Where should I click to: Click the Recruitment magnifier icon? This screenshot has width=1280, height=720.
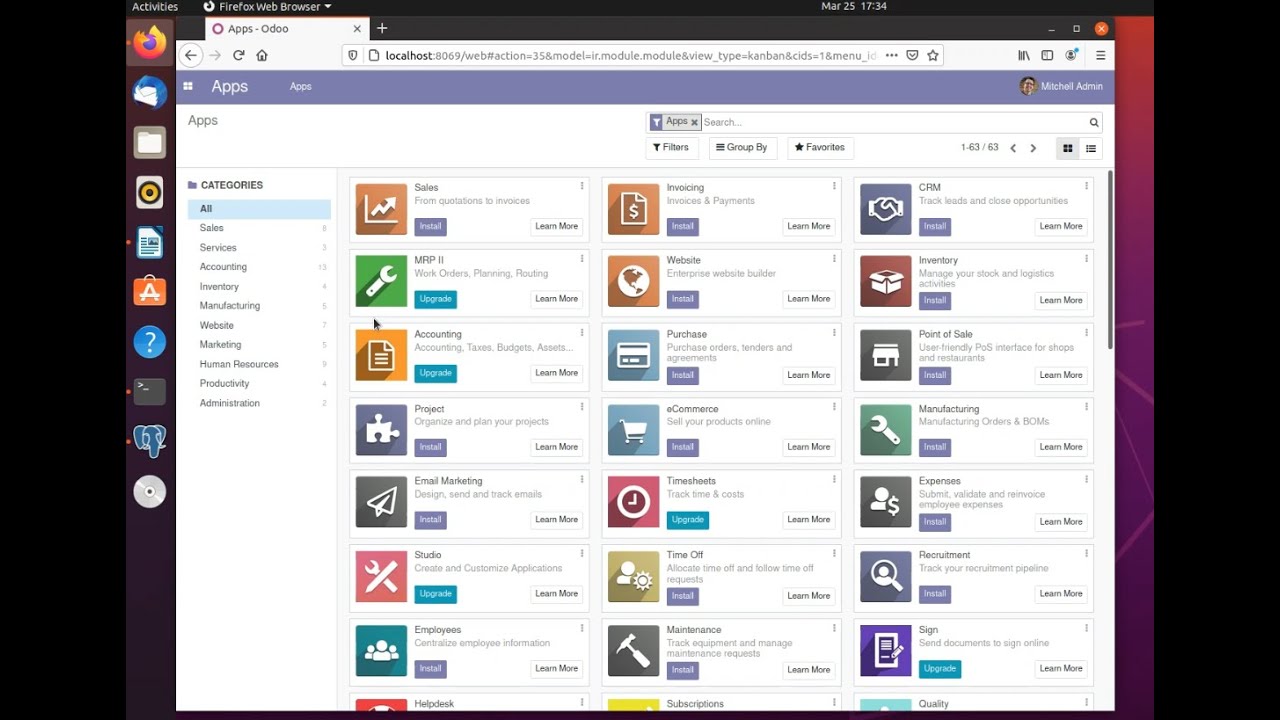(886, 576)
